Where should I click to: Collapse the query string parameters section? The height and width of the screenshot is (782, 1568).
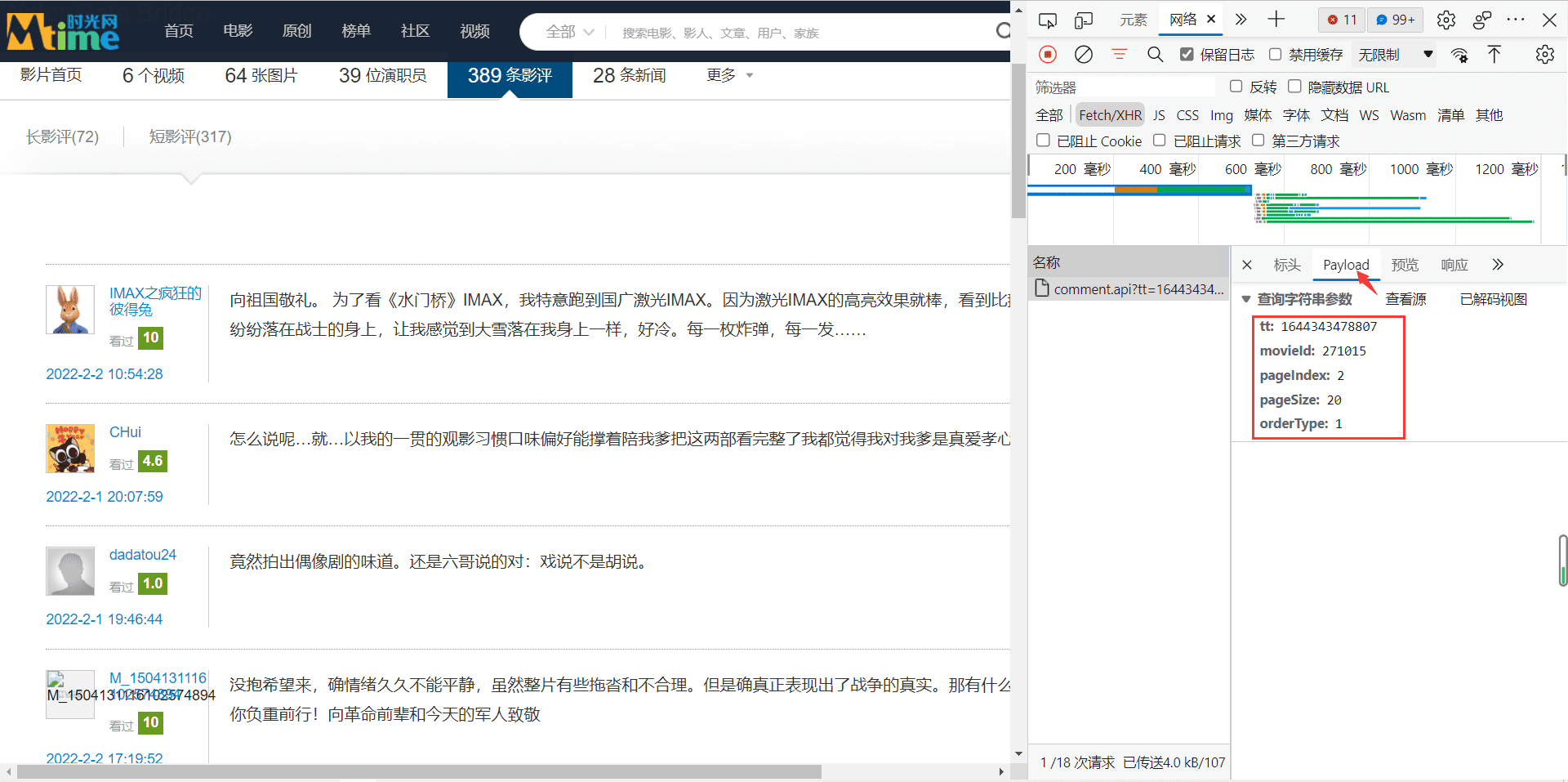pyautogui.click(x=1246, y=300)
